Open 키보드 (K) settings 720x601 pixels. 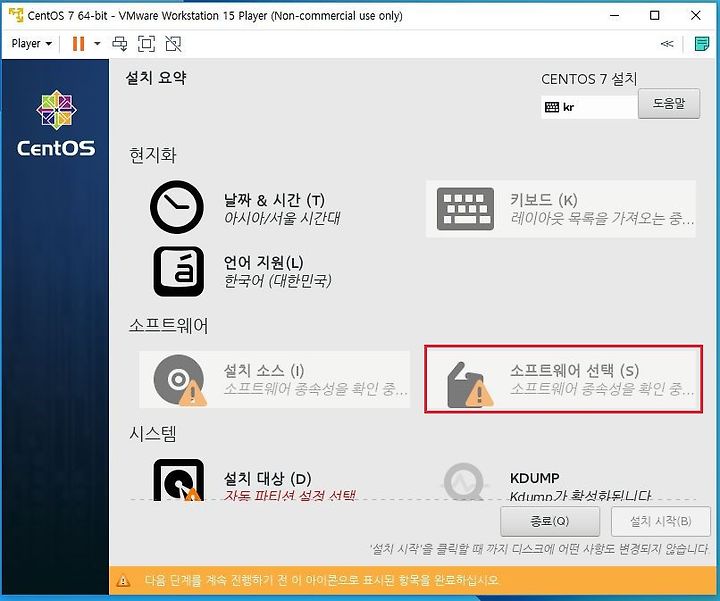(544, 200)
